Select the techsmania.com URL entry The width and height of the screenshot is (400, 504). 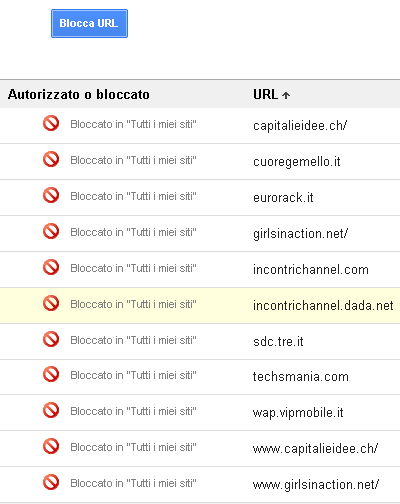301,377
